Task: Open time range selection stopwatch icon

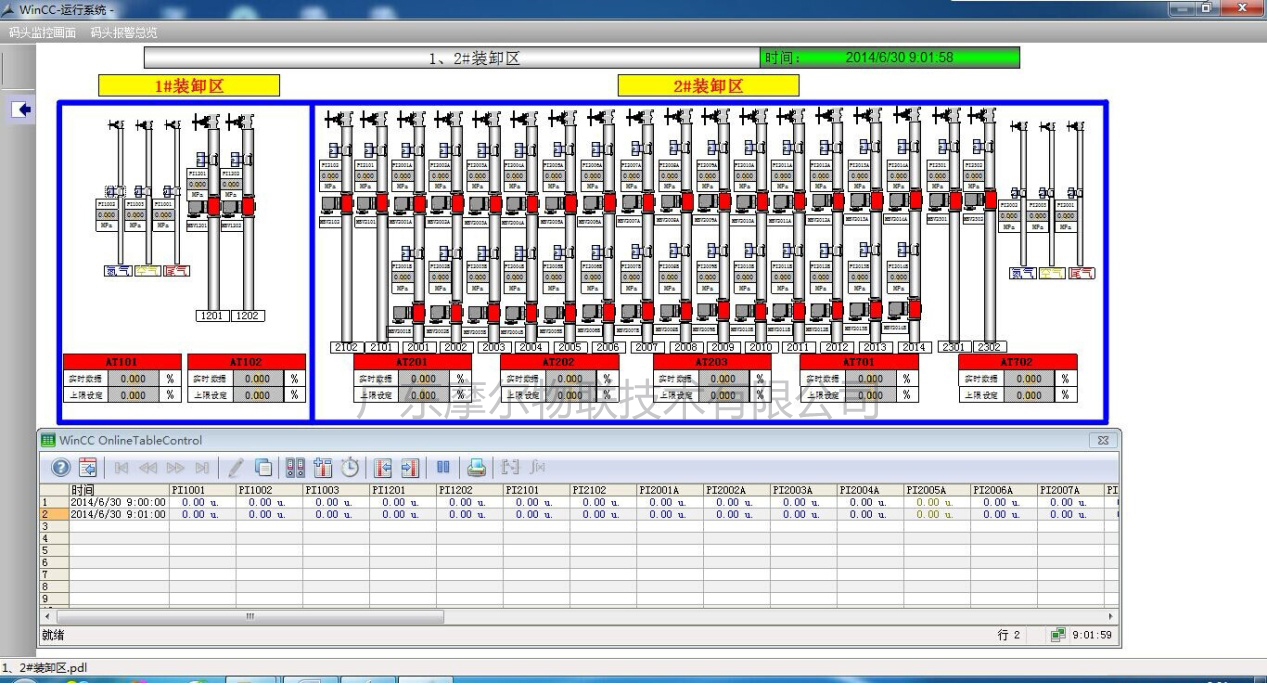Action: coord(349,467)
